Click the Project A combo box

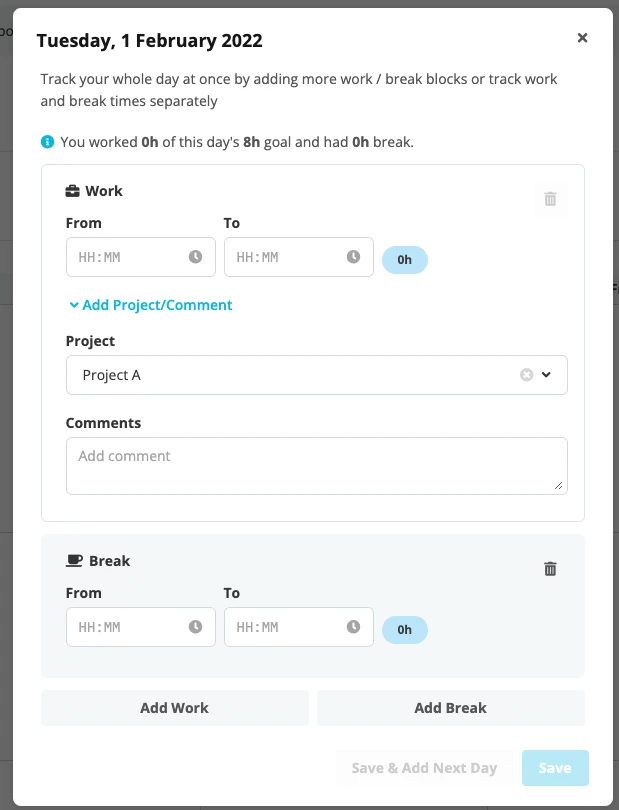click(x=317, y=375)
